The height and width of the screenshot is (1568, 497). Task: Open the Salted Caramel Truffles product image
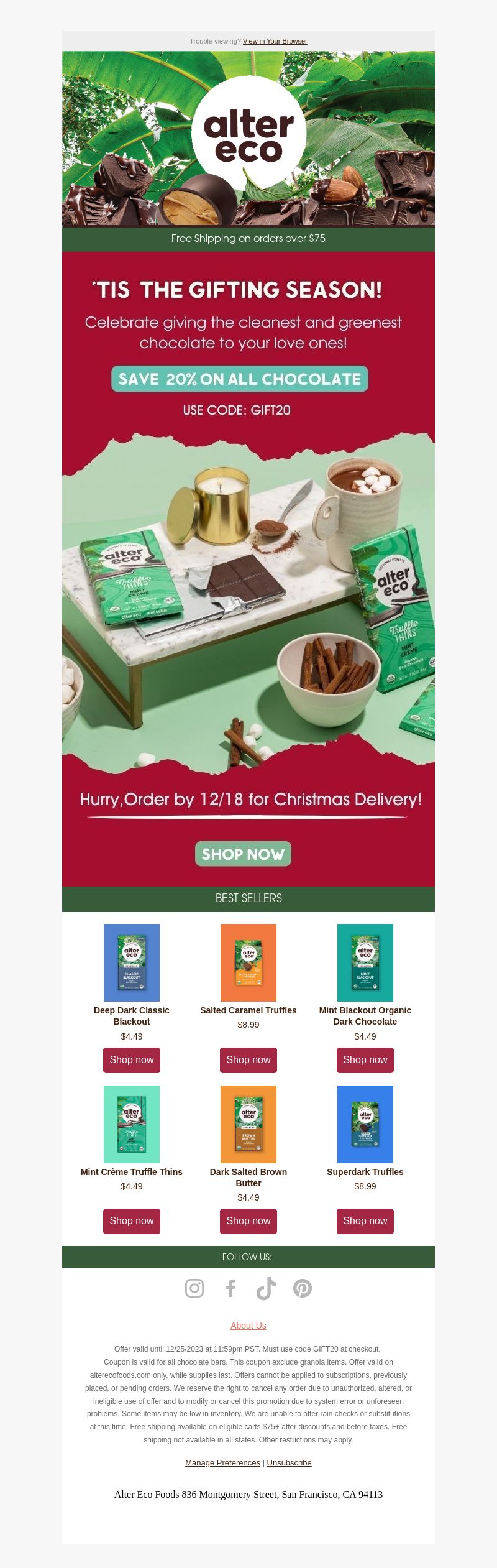point(248,962)
